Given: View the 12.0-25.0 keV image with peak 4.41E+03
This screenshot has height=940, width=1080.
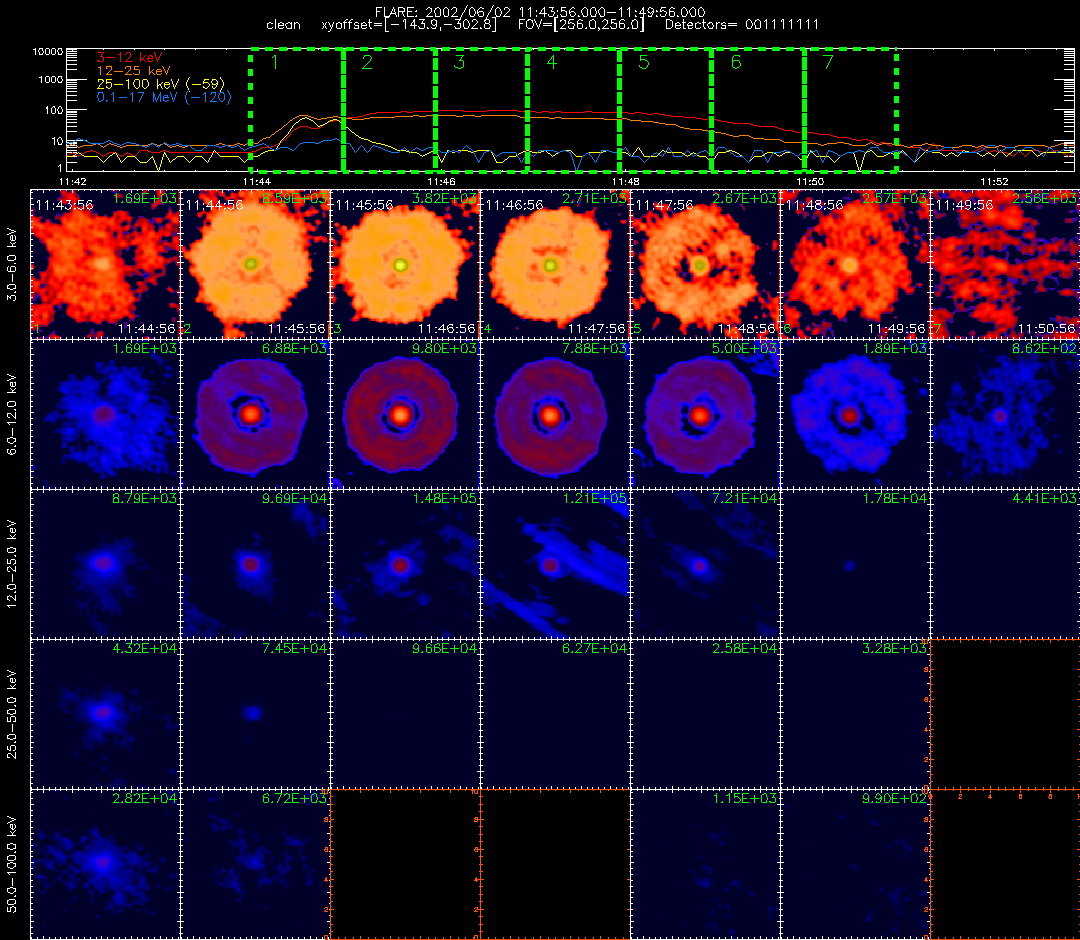Looking at the screenshot, I should click(1006, 565).
